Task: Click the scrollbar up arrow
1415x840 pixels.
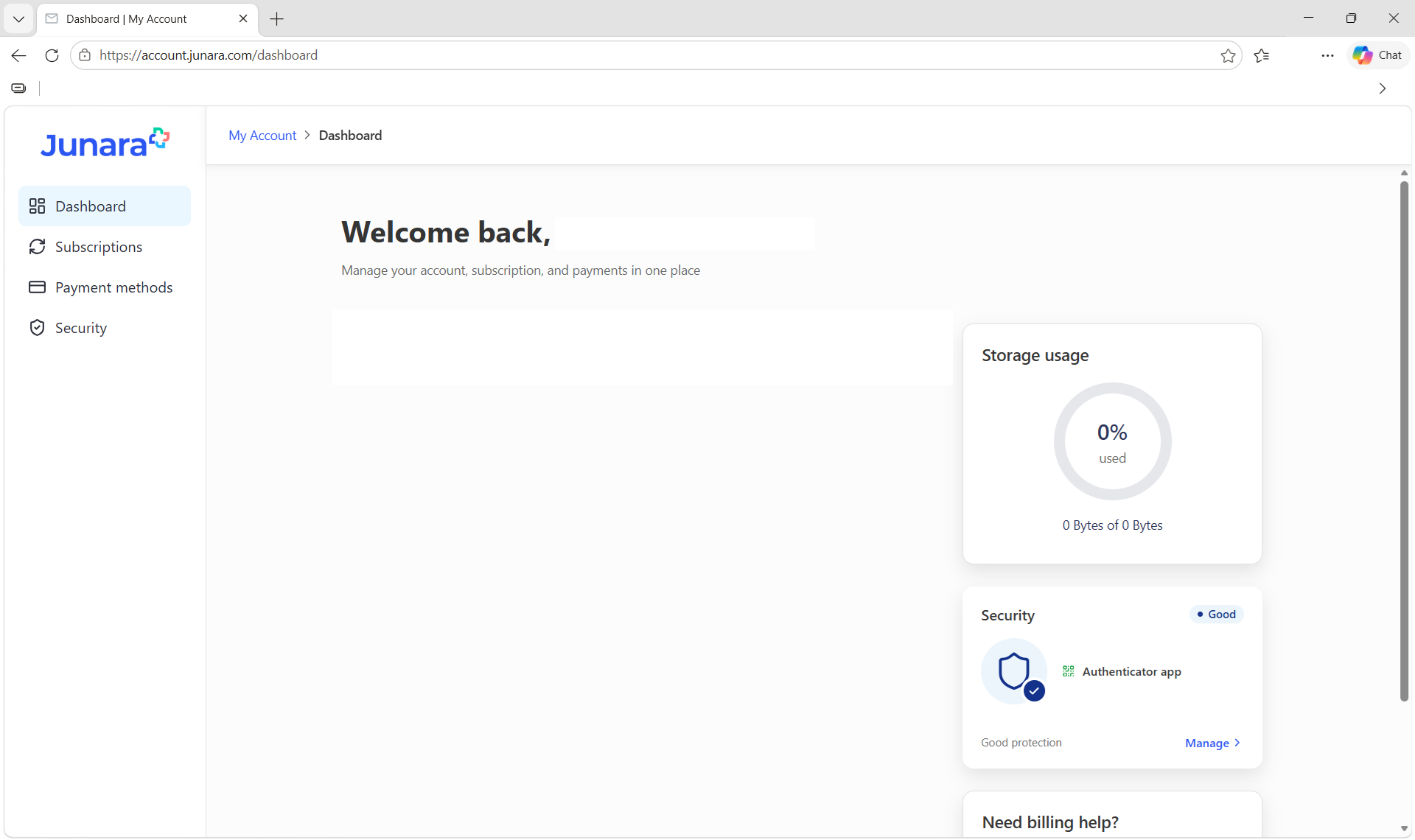Action: (x=1404, y=173)
